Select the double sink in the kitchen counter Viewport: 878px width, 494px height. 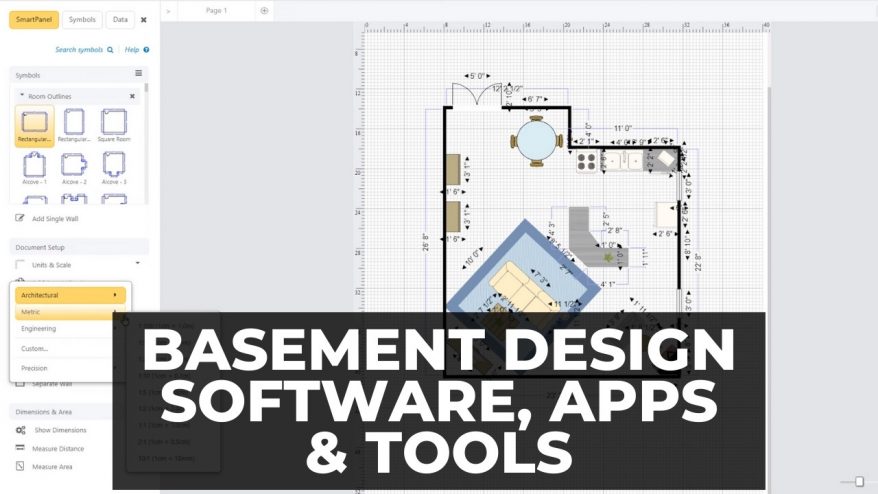[624, 161]
